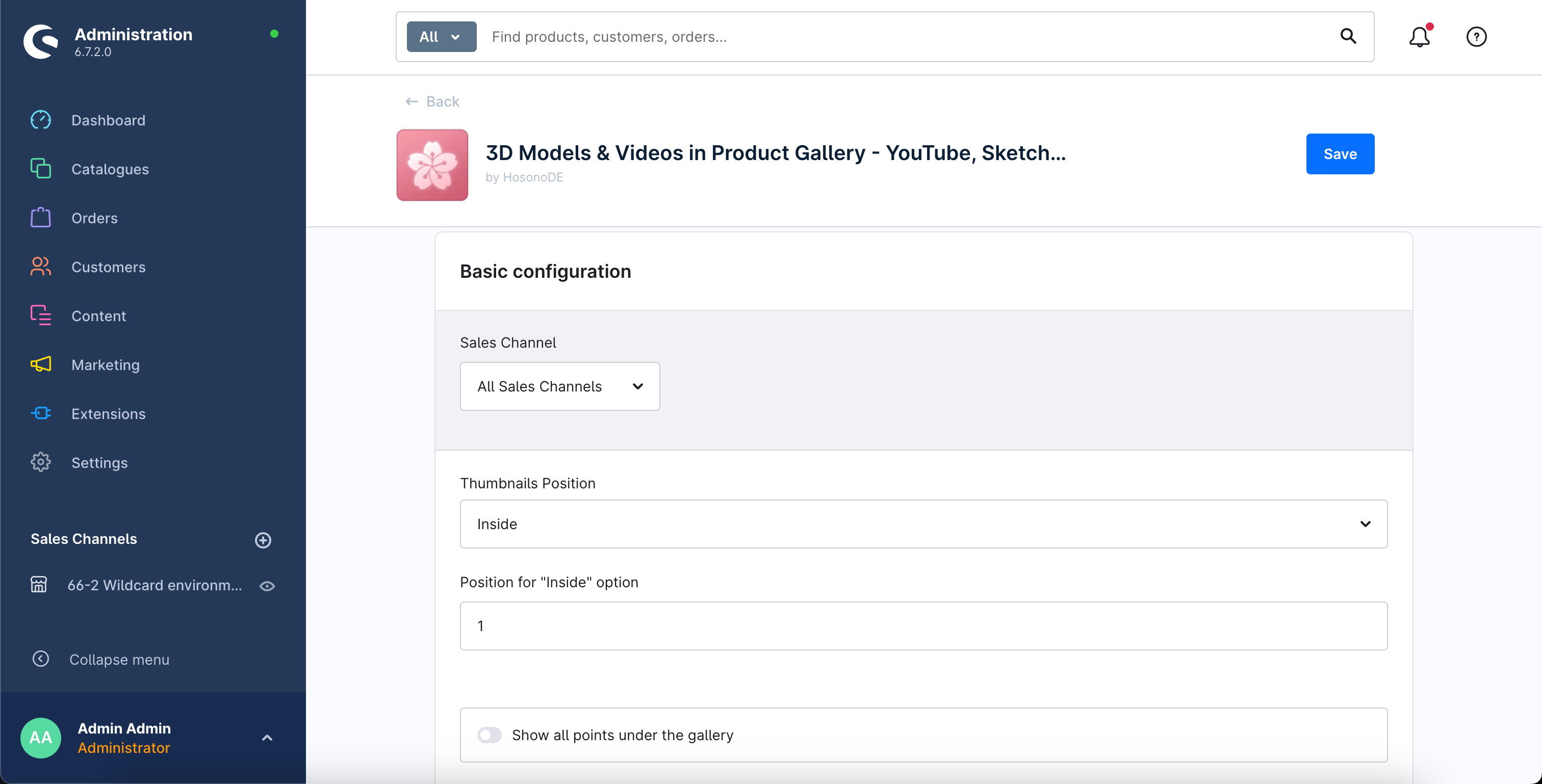Click Admin Admin user name
This screenshot has height=784, width=1542.
click(x=124, y=728)
